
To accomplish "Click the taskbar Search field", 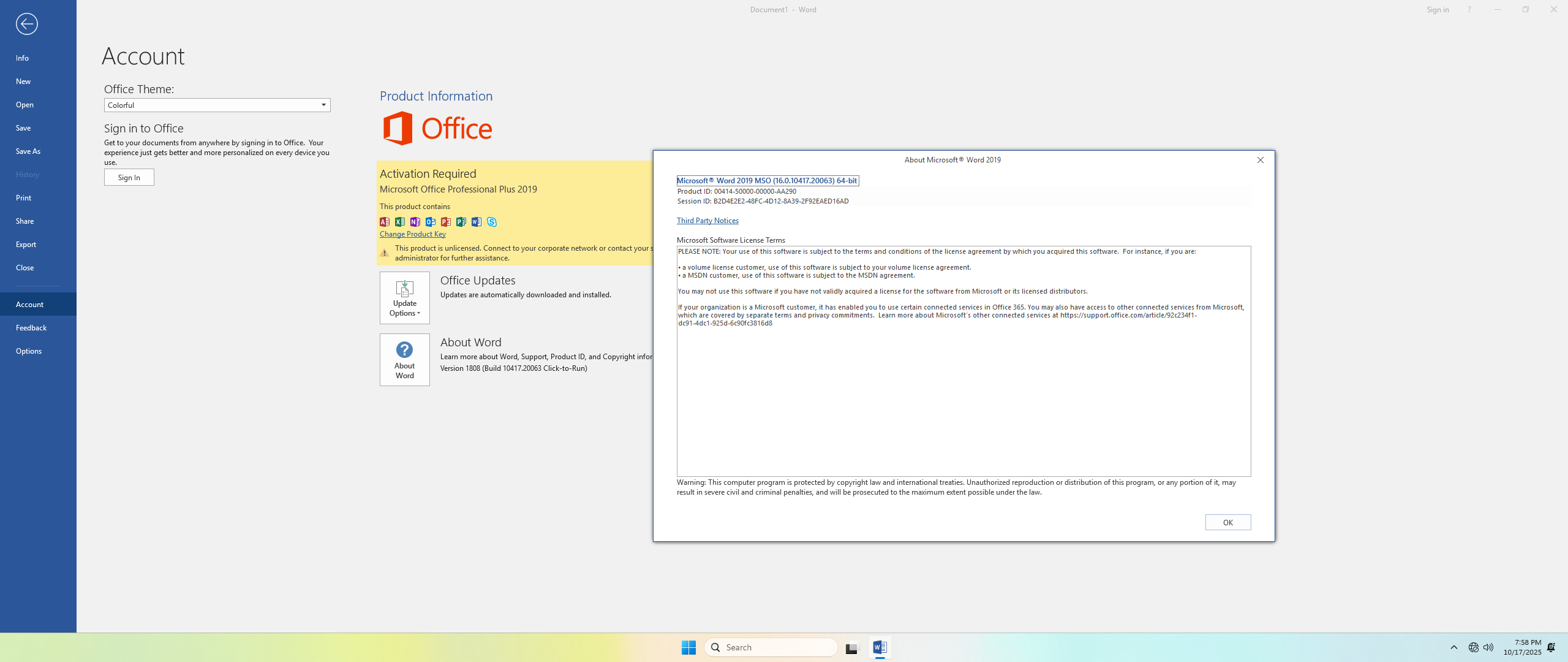I will coord(772,647).
